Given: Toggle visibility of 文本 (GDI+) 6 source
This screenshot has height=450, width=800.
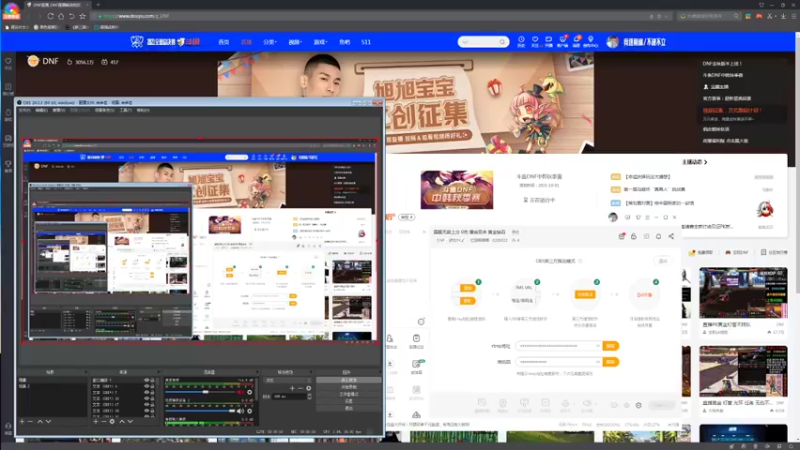Looking at the screenshot, I should click(x=146, y=386).
